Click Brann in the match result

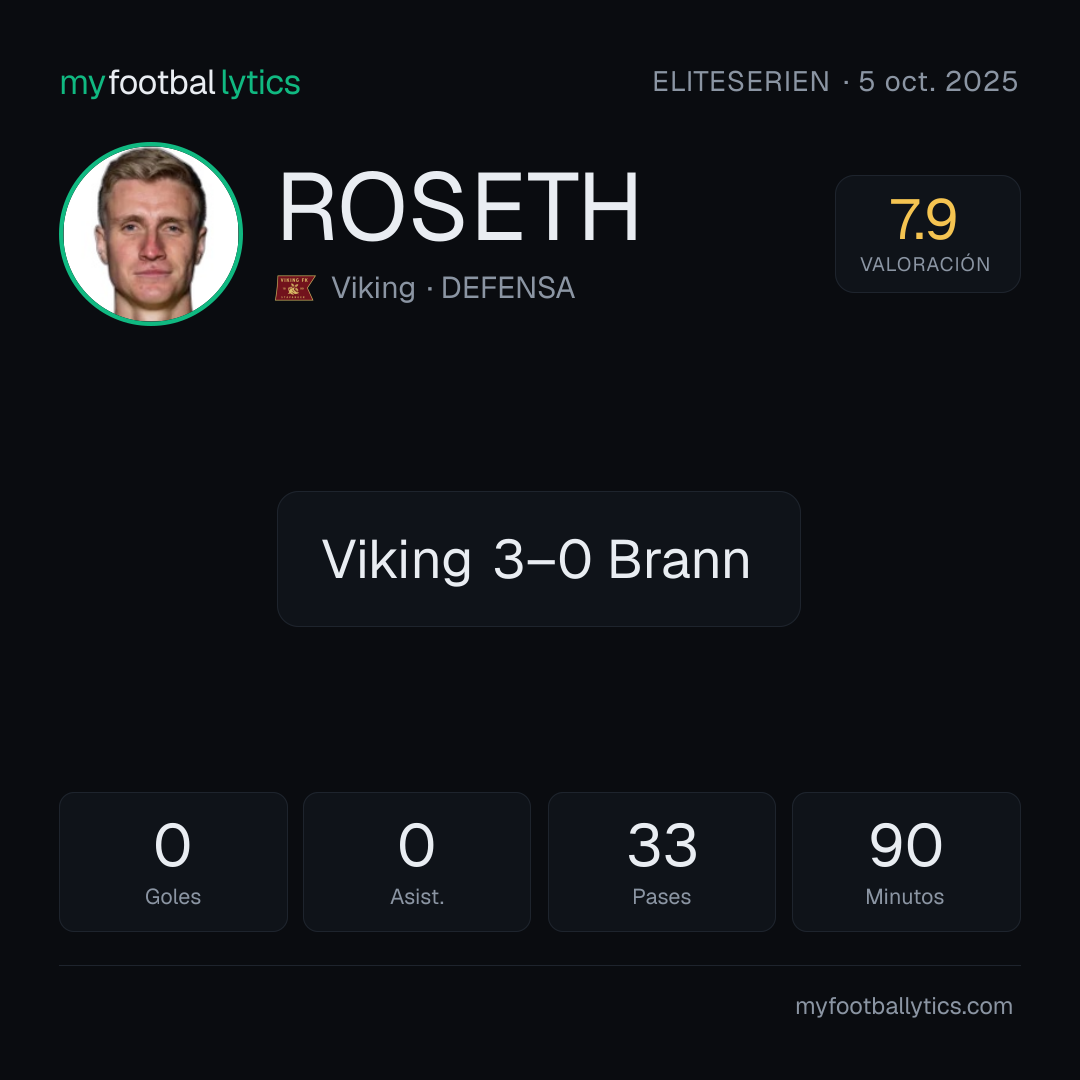tap(679, 559)
